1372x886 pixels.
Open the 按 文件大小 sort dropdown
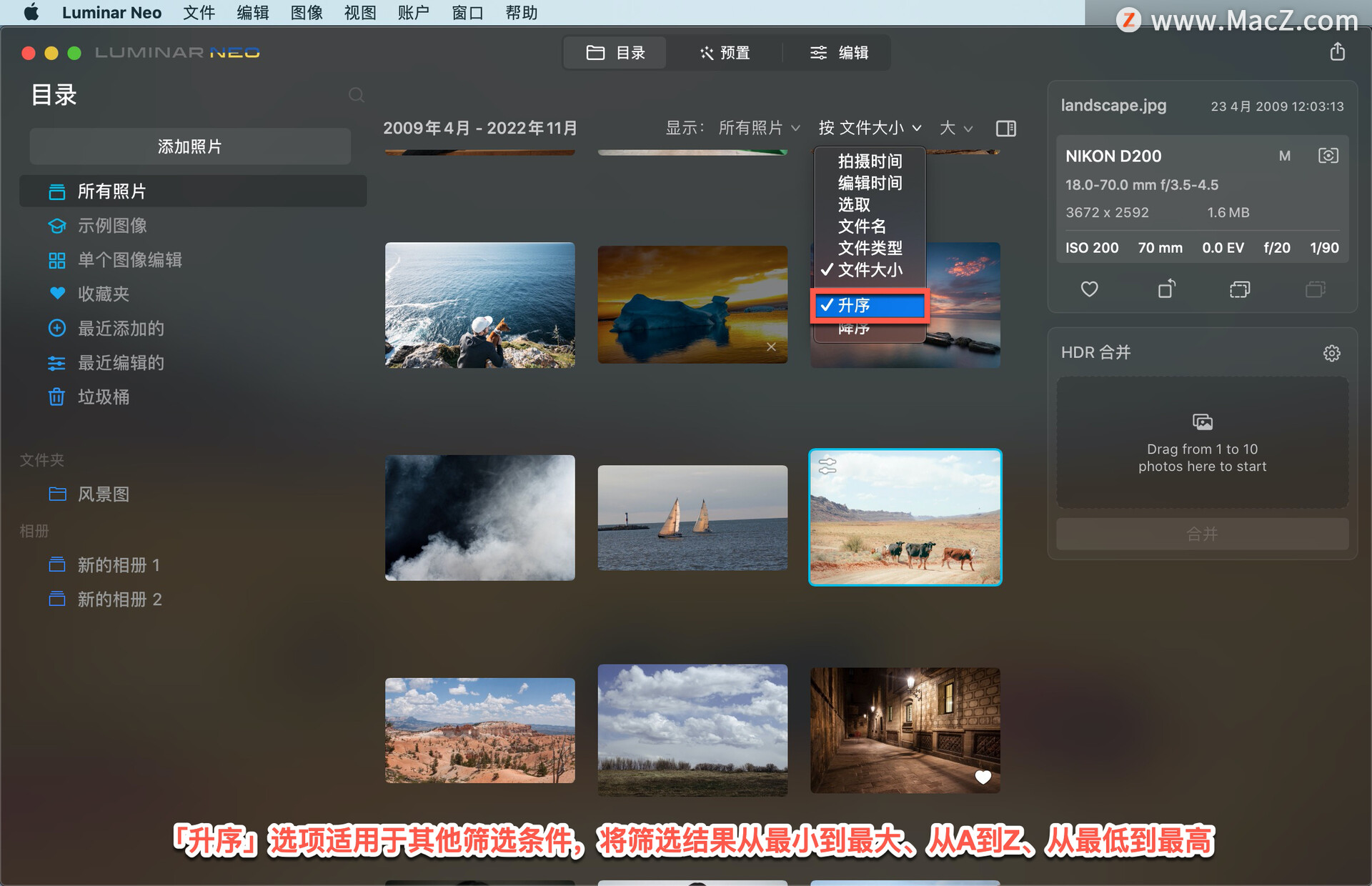pos(870,128)
